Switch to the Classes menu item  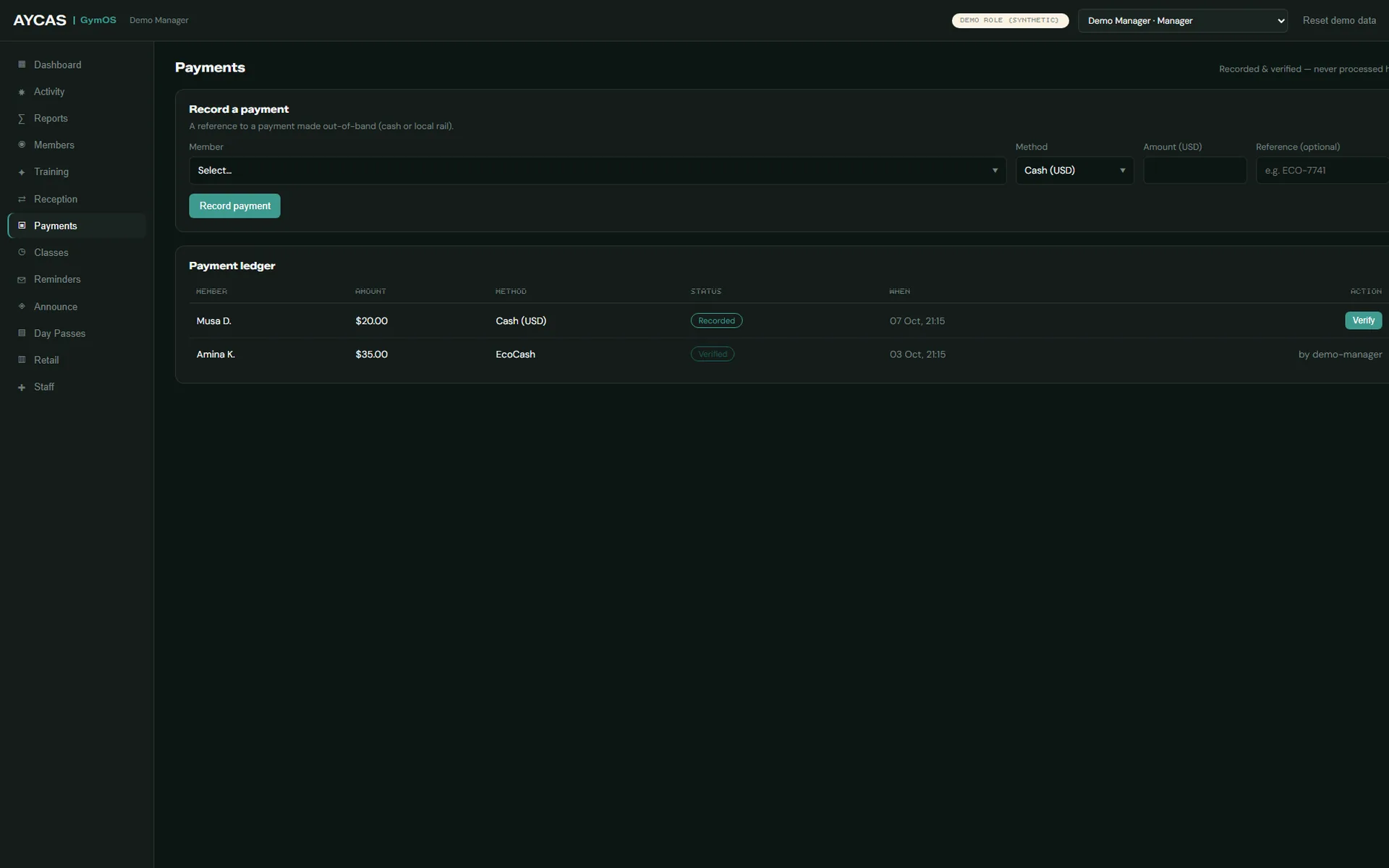77,252
